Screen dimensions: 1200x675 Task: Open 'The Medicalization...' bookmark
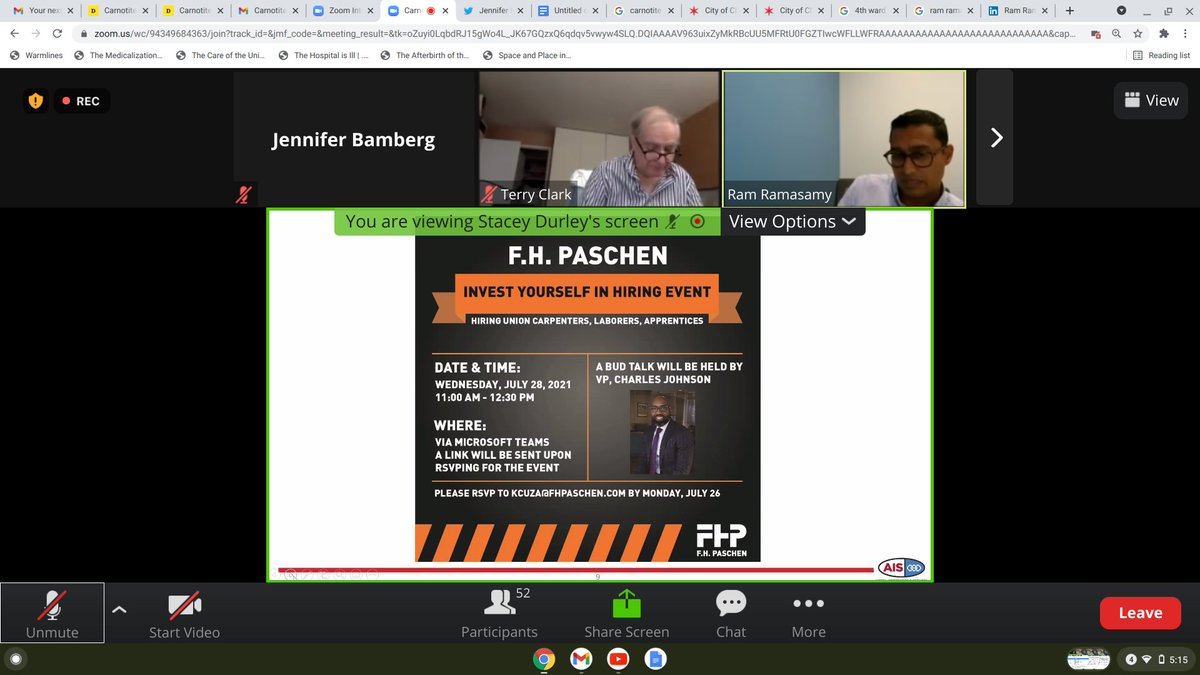pos(119,55)
